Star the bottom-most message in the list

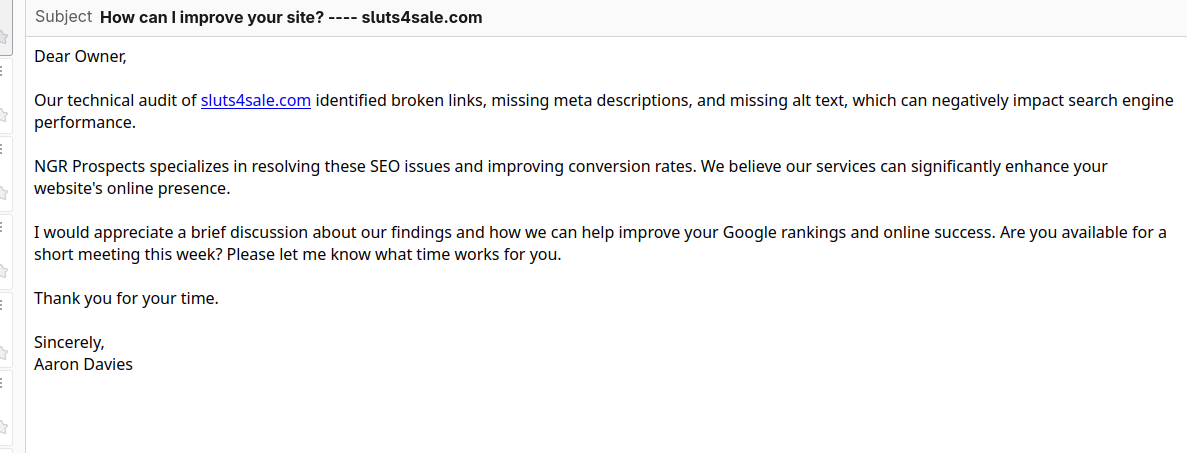[x=4, y=425]
